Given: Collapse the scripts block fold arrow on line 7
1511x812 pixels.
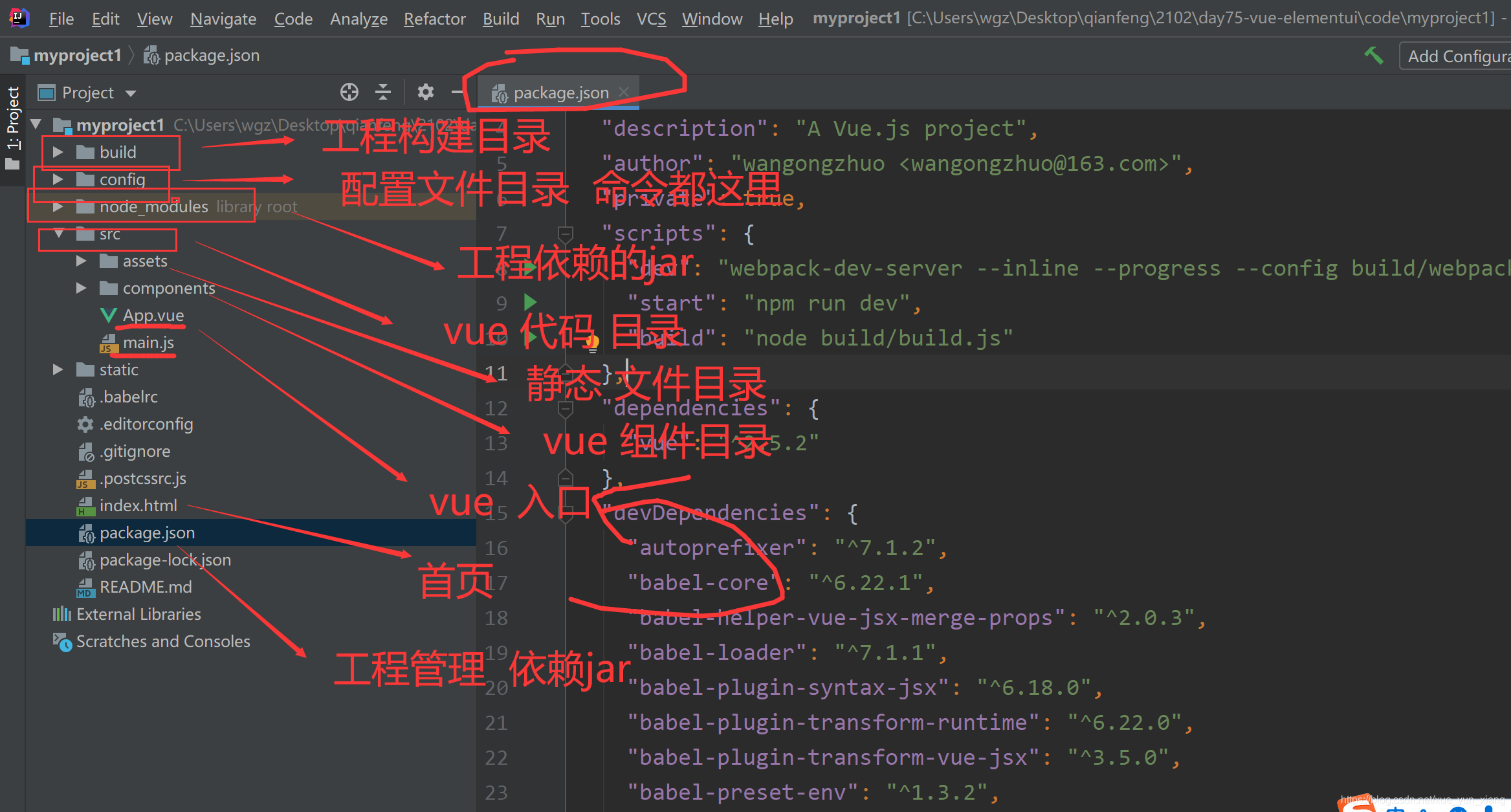Looking at the screenshot, I should pos(566,233).
